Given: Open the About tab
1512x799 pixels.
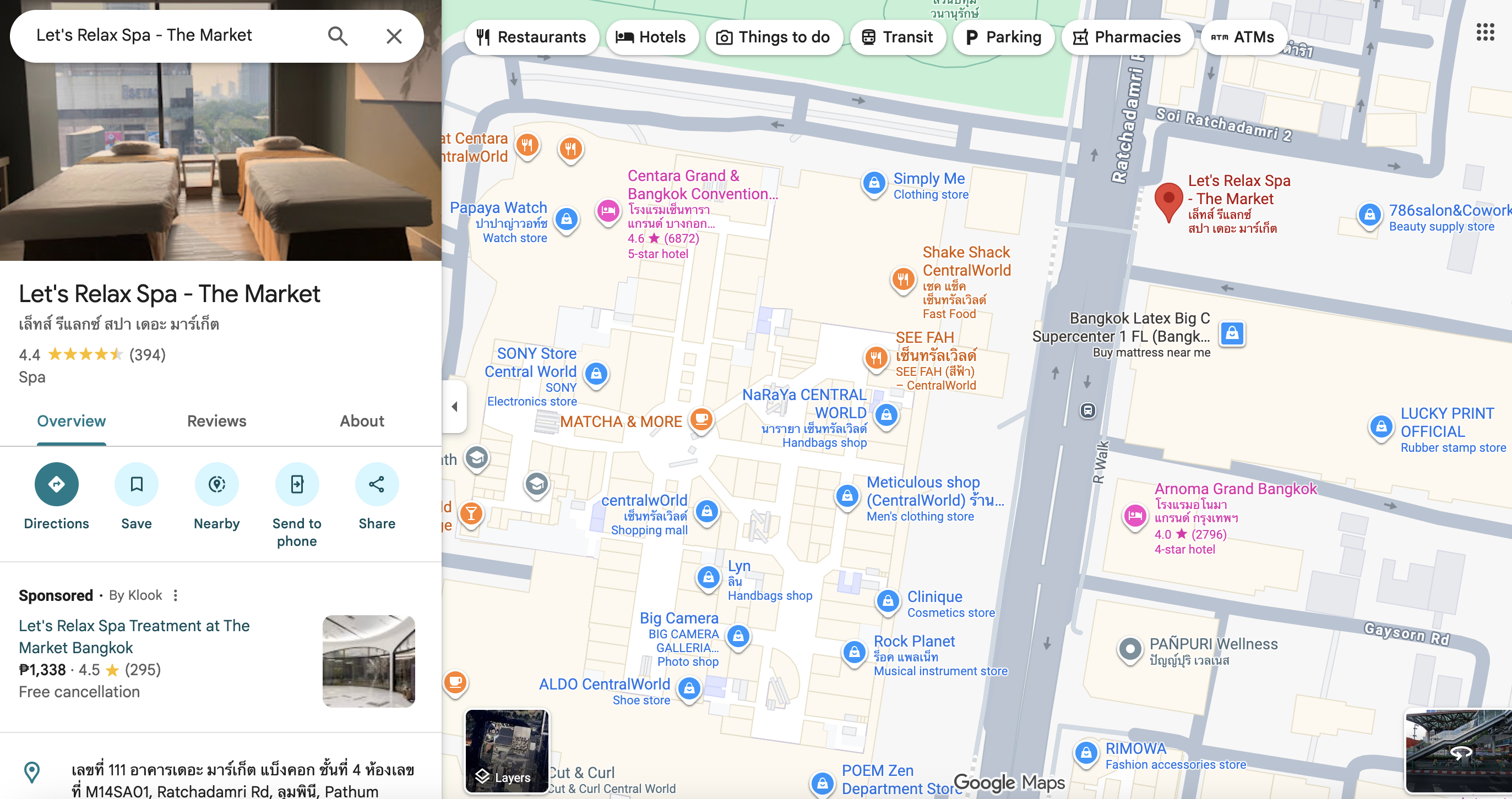Looking at the screenshot, I should (x=362, y=420).
